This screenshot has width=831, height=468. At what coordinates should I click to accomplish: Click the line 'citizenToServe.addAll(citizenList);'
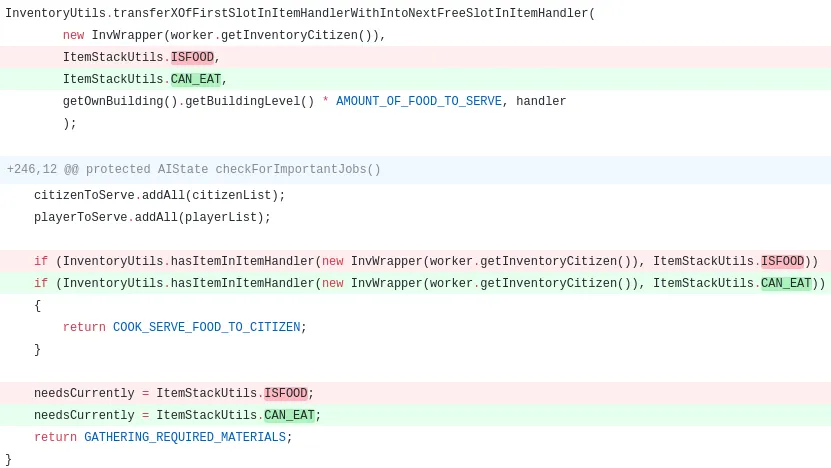(x=160, y=196)
